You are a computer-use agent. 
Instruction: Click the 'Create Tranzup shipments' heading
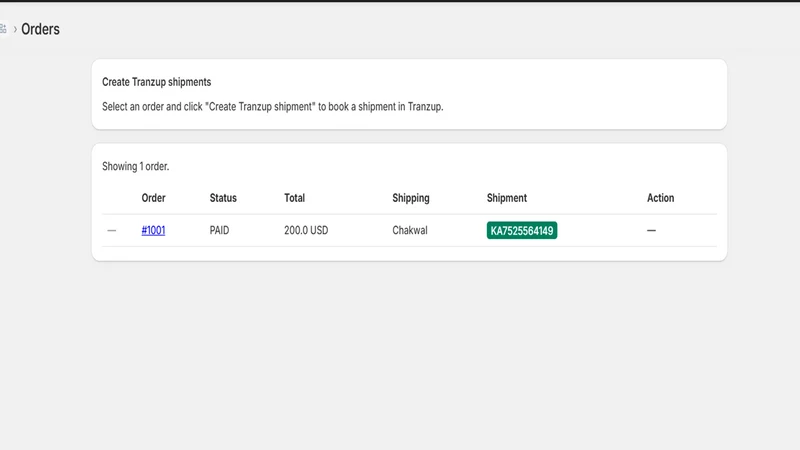pos(157,82)
